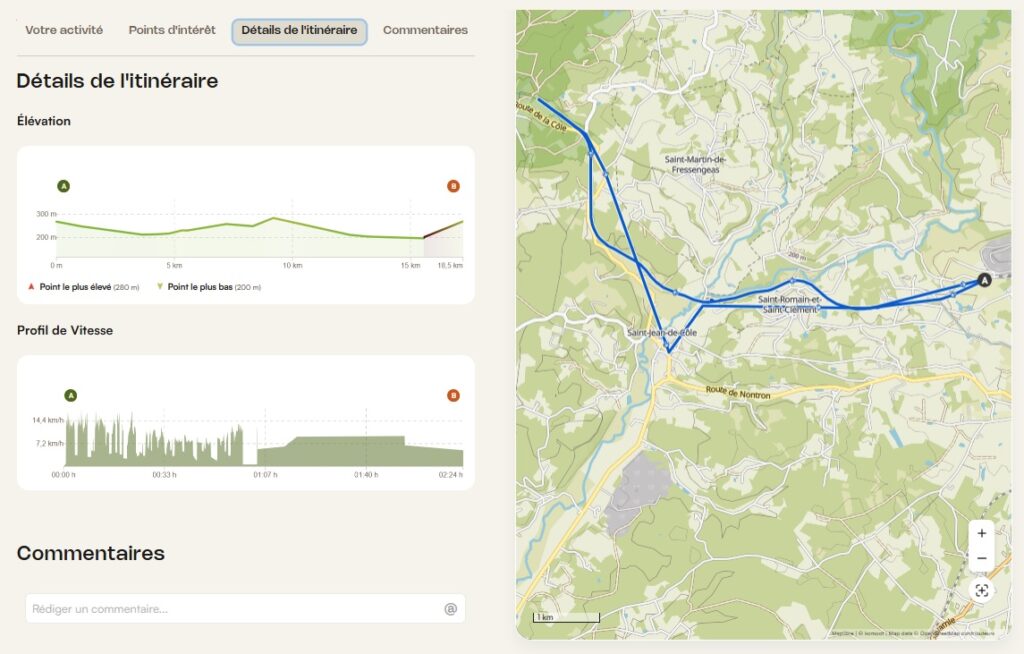Click the red highest point triangle icon

(31, 287)
